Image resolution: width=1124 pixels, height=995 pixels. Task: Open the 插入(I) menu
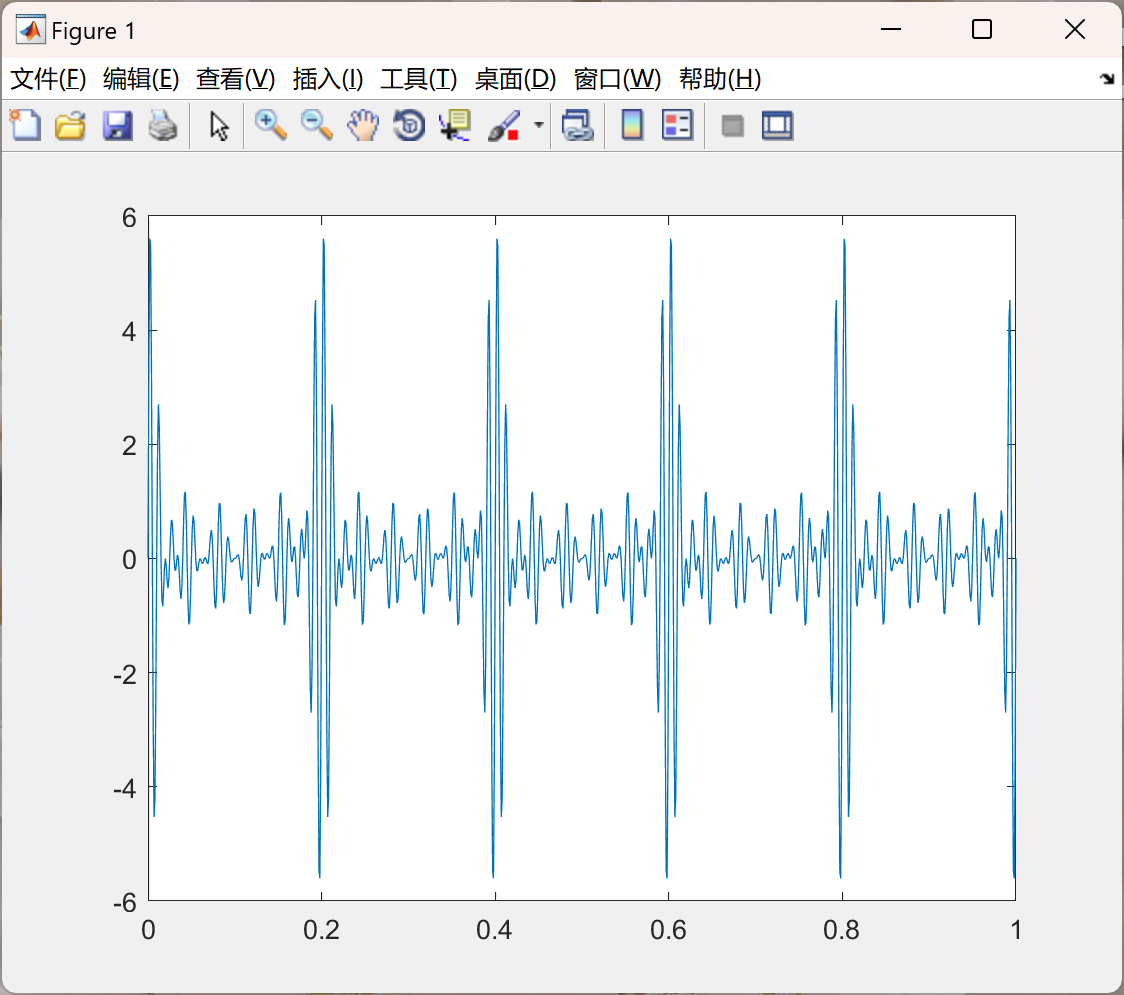[328, 79]
